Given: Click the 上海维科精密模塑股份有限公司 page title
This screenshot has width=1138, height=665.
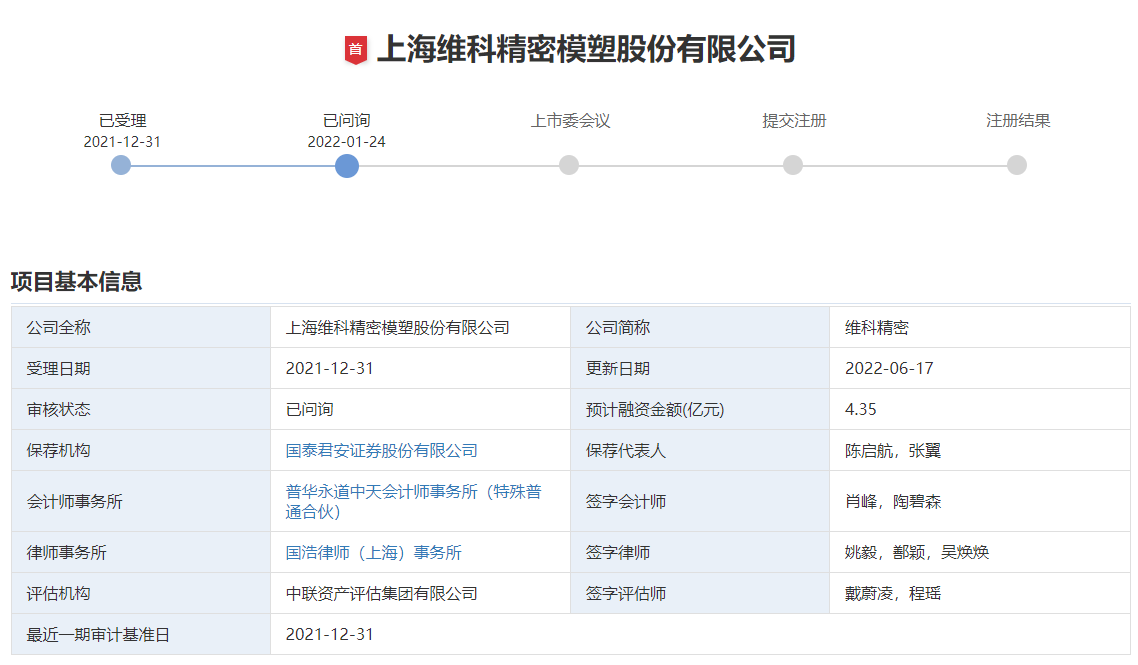Looking at the screenshot, I should pos(585,49).
